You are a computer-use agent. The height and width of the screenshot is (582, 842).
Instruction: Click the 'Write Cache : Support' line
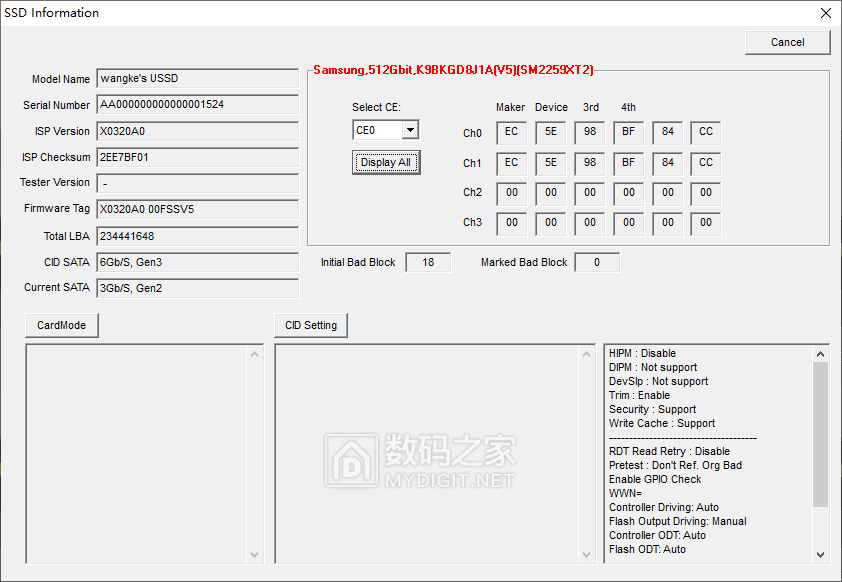[x=662, y=423]
